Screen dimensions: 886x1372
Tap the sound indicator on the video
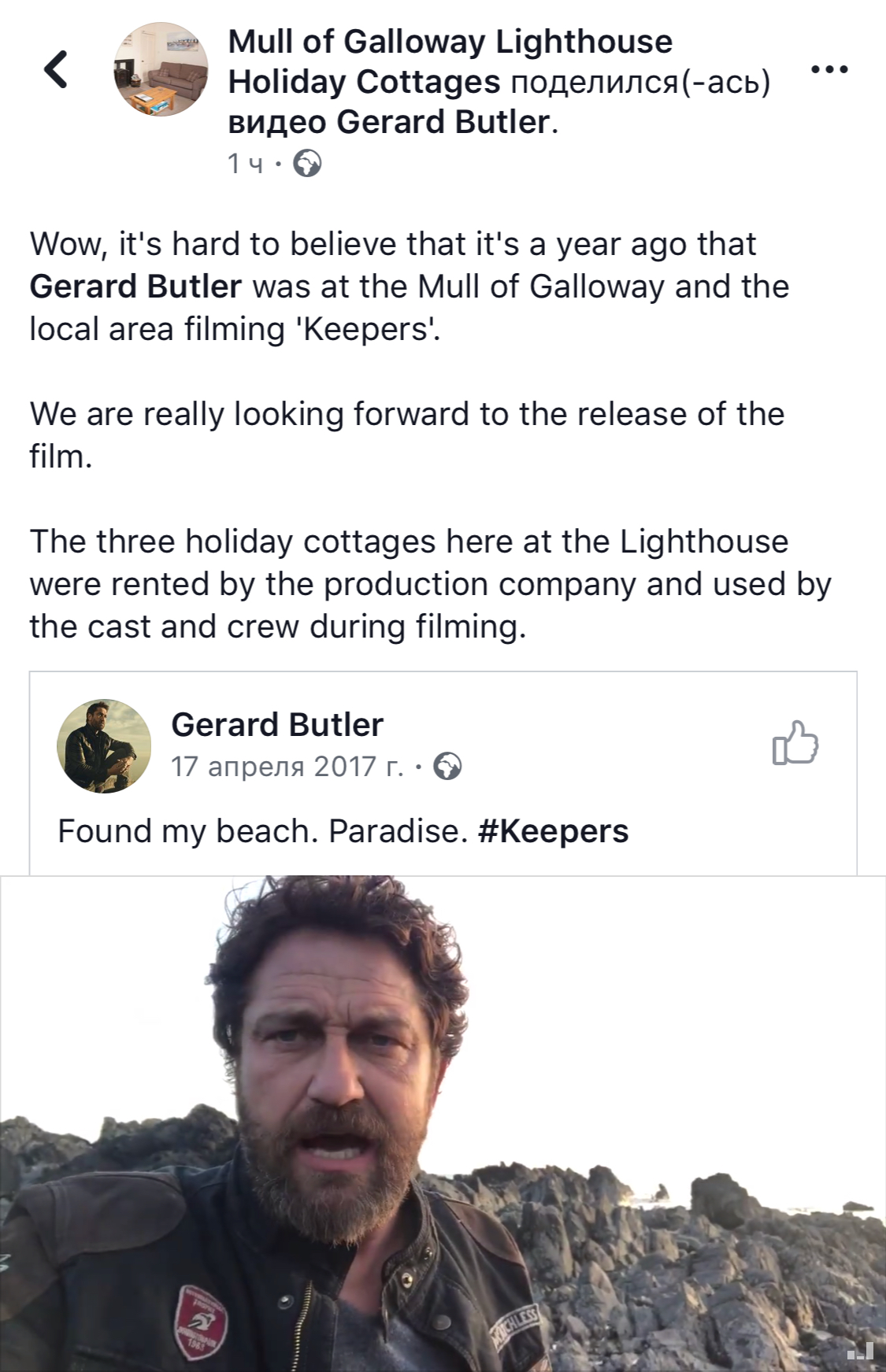tap(860, 1352)
